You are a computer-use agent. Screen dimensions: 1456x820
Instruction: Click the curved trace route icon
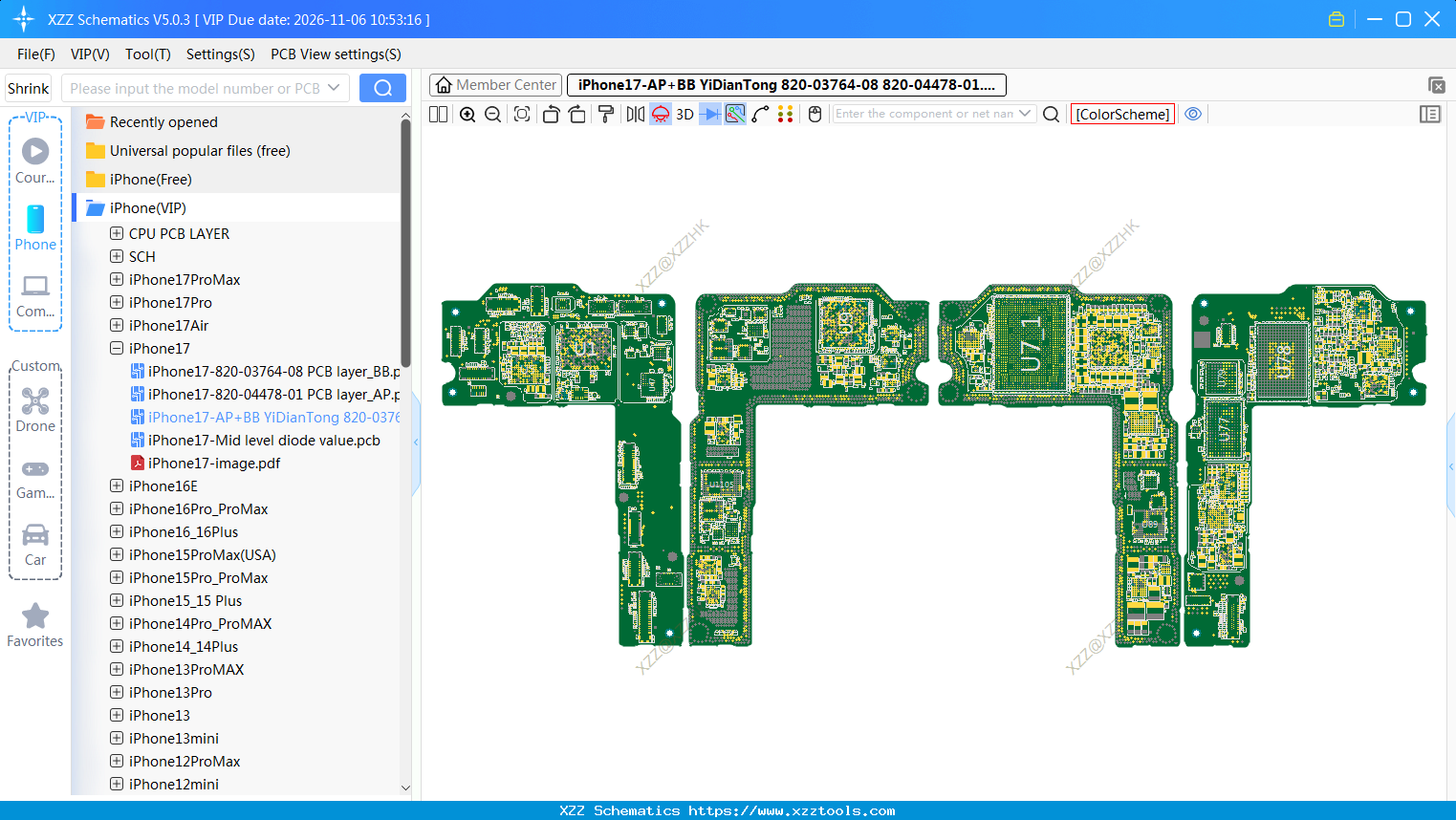pyautogui.click(x=760, y=115)
